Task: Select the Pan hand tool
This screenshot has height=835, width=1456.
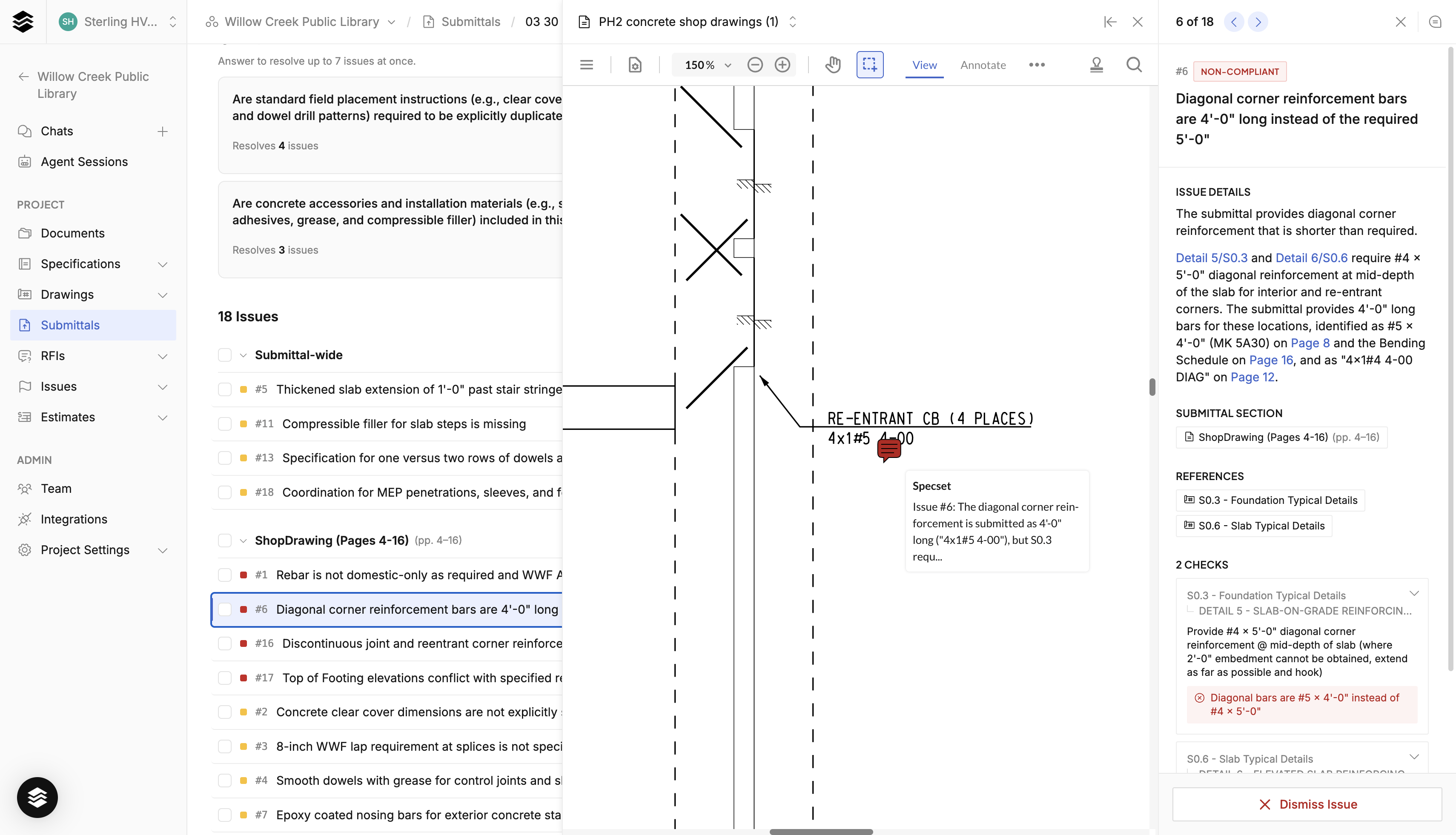Action: (833, 65)
